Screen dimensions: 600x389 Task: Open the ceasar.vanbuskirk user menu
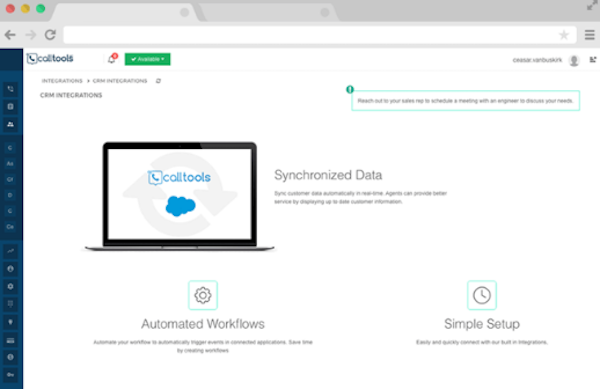tap(537, 60)
